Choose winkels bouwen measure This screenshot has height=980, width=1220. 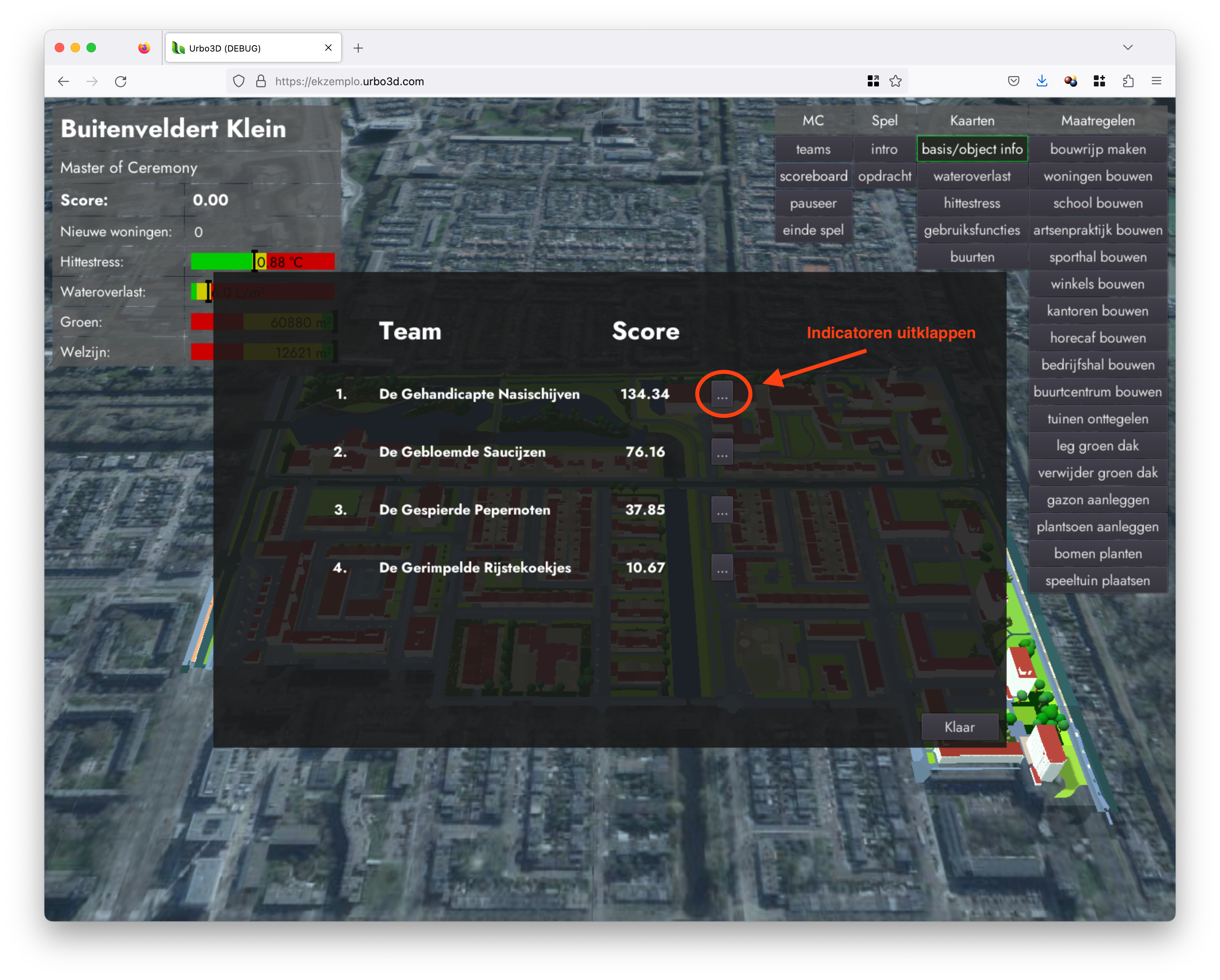(x=1098, y=284)
